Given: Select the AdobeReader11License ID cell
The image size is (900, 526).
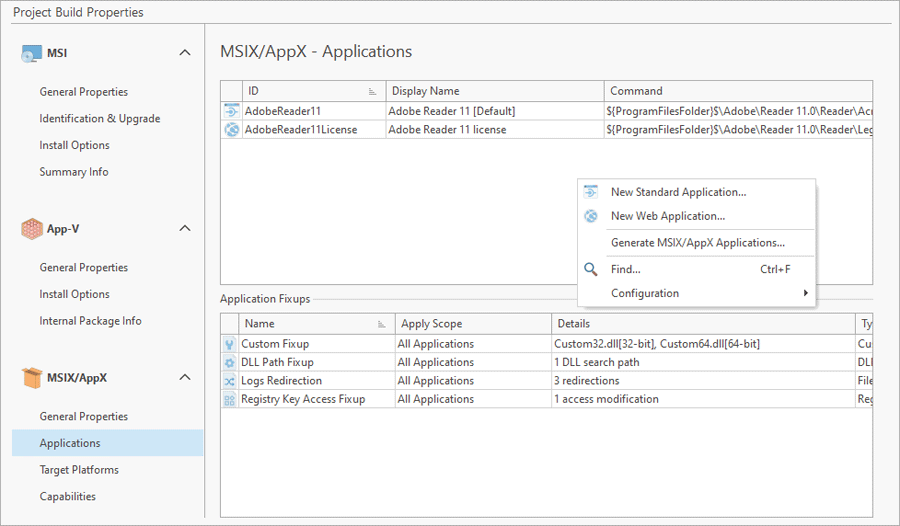Looking at the screenshot, I should (x=314, y=130).
